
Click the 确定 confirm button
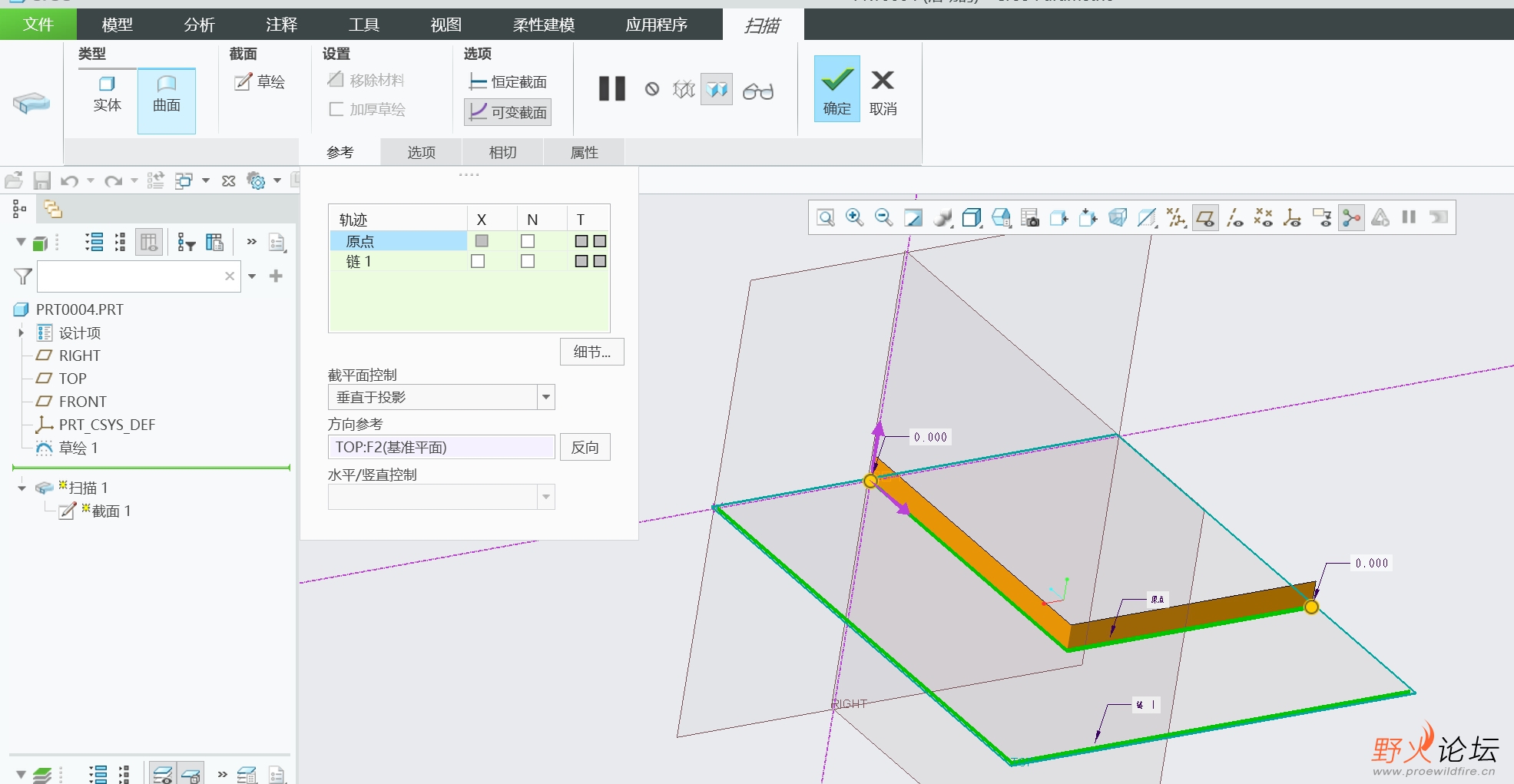837,88
